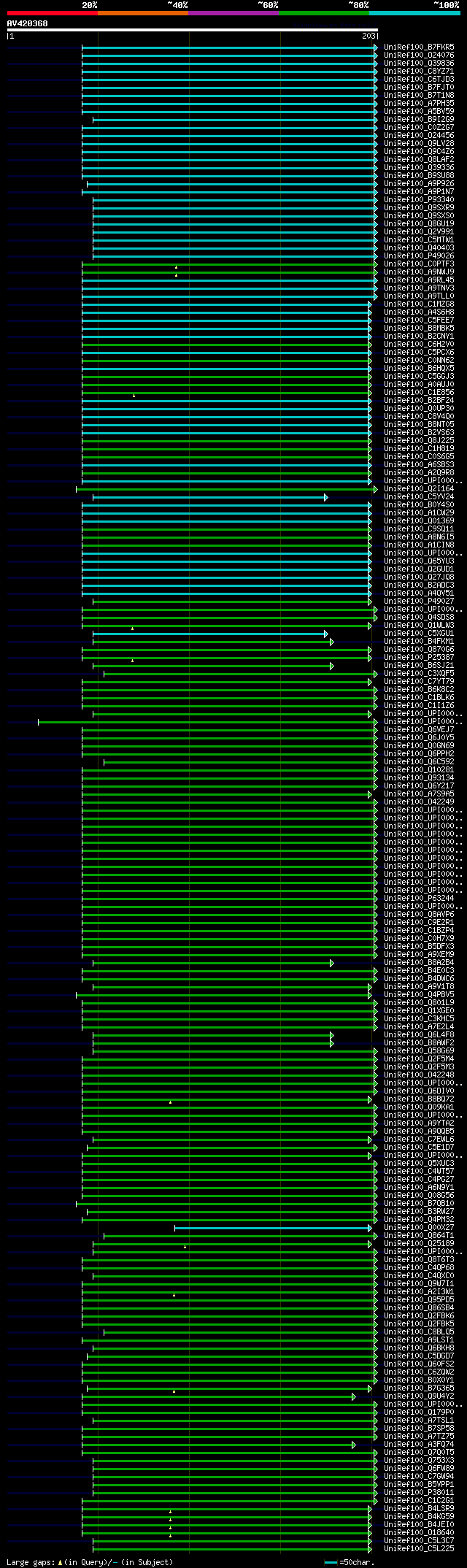Screen dimensions: 467x1568
Task: Select hit label UniRef100_C5MTW1
Action: click(x=419, y=240)
